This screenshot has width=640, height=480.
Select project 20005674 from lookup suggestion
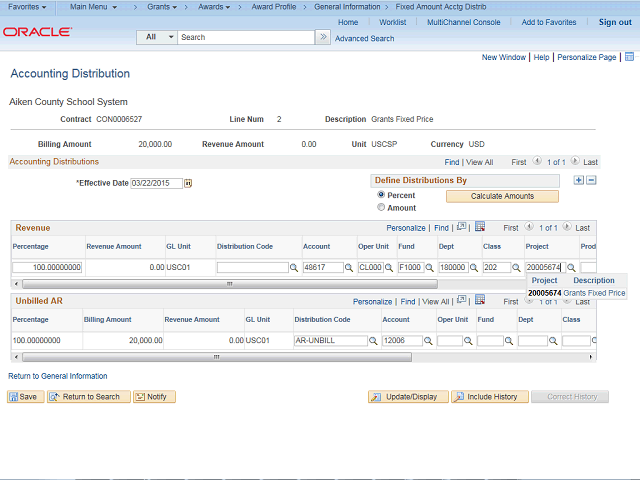click(x=576, y=293)
